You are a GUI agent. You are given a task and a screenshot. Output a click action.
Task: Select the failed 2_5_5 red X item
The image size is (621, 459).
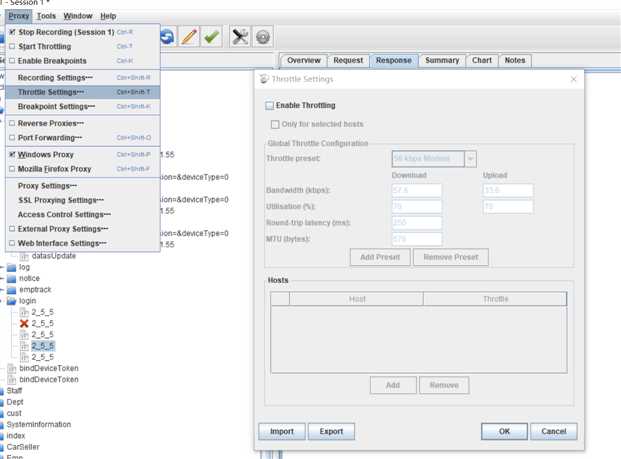click(24, 323)
